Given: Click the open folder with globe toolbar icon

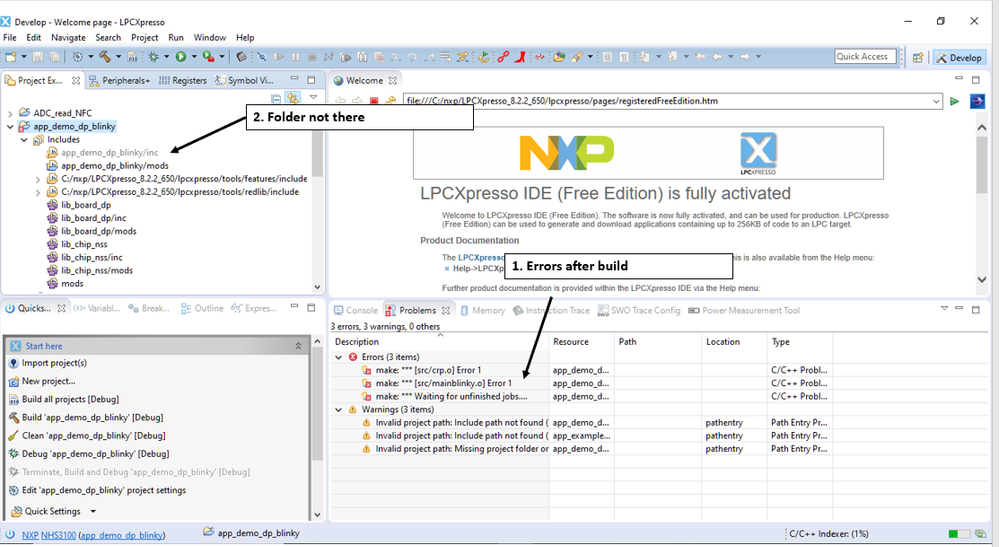Looking at the screenshot, I should click(x=559, y=57).
